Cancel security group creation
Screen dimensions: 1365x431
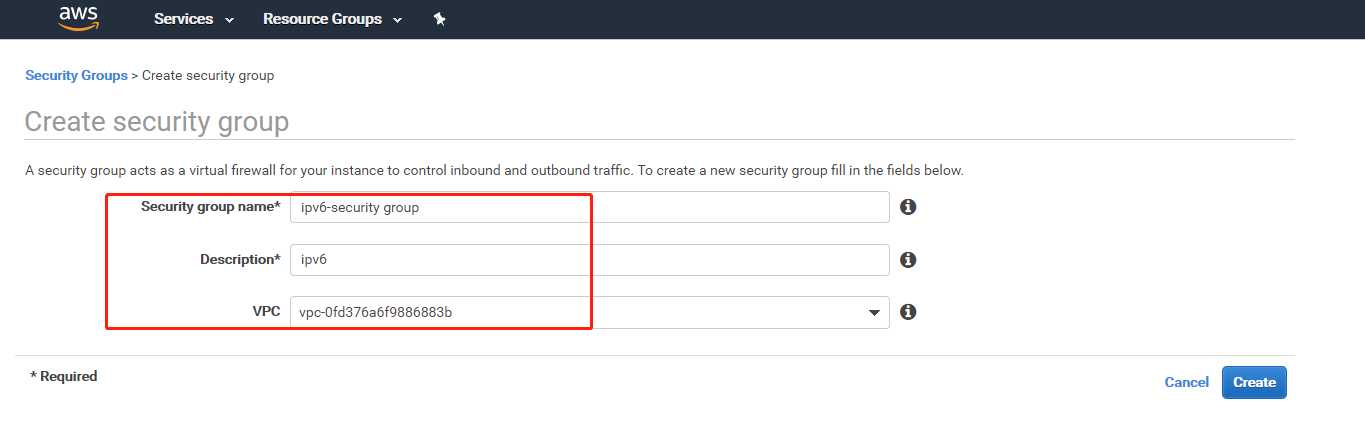(x=1187, y=382)
